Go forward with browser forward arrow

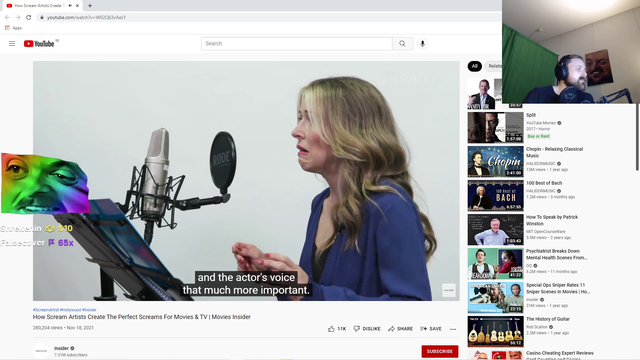tap(18, 18)
